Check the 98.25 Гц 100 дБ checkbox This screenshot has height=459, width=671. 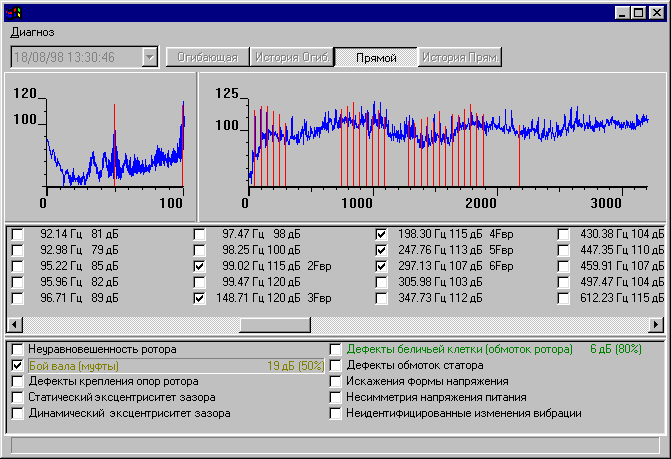tap(199, 250)
